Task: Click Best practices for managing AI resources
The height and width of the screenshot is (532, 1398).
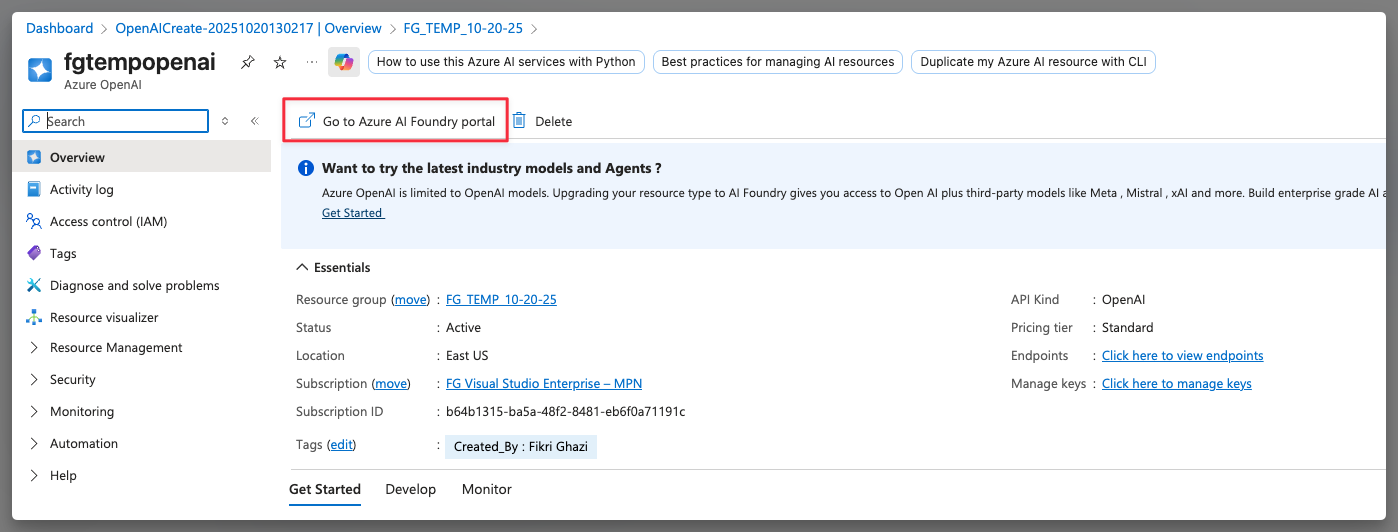Action: click(x=778, y=62)
